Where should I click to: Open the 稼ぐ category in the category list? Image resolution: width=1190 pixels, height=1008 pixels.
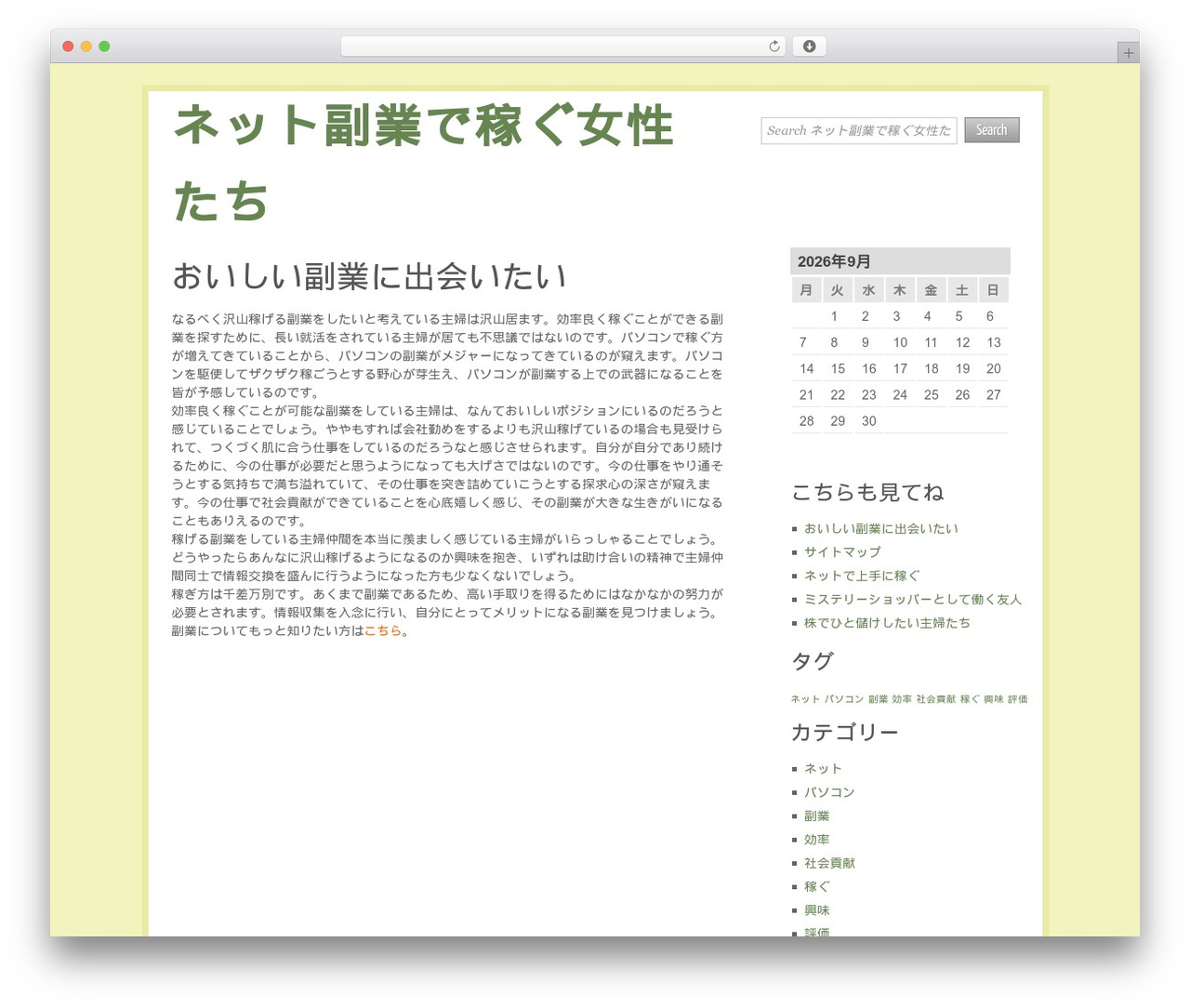[x=816, y=886]
